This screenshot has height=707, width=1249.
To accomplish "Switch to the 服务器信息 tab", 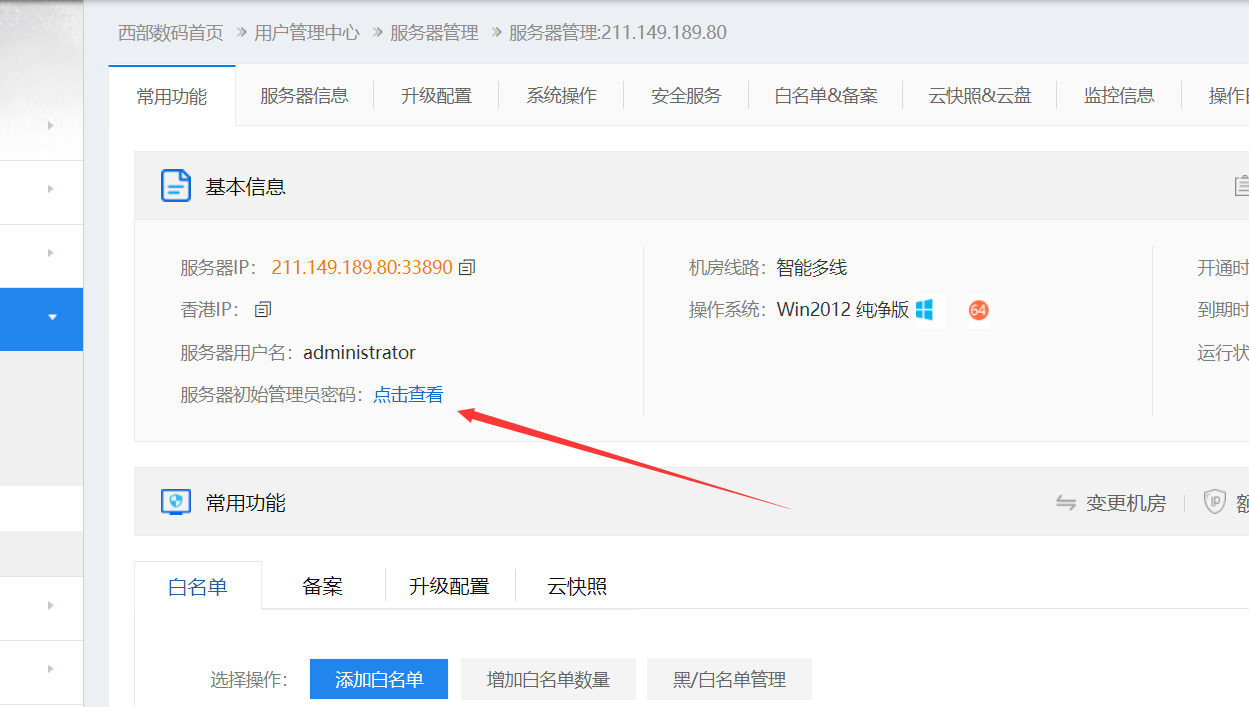I will pos(304,95).
